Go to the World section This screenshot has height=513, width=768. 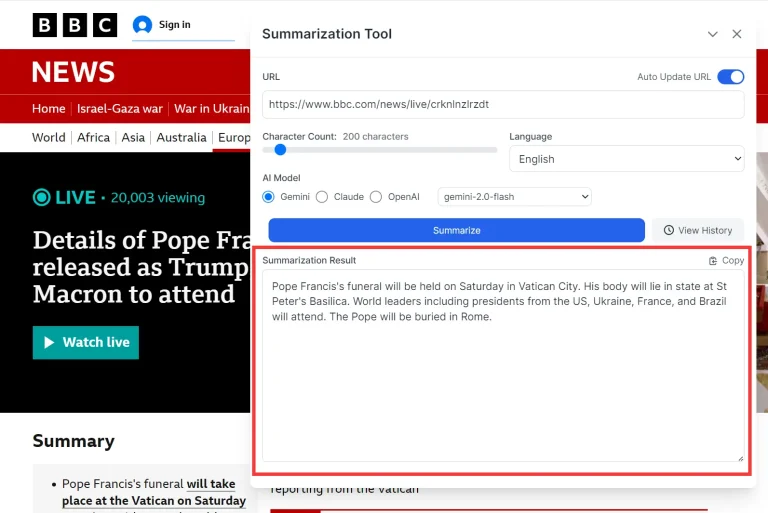point(48,137)
